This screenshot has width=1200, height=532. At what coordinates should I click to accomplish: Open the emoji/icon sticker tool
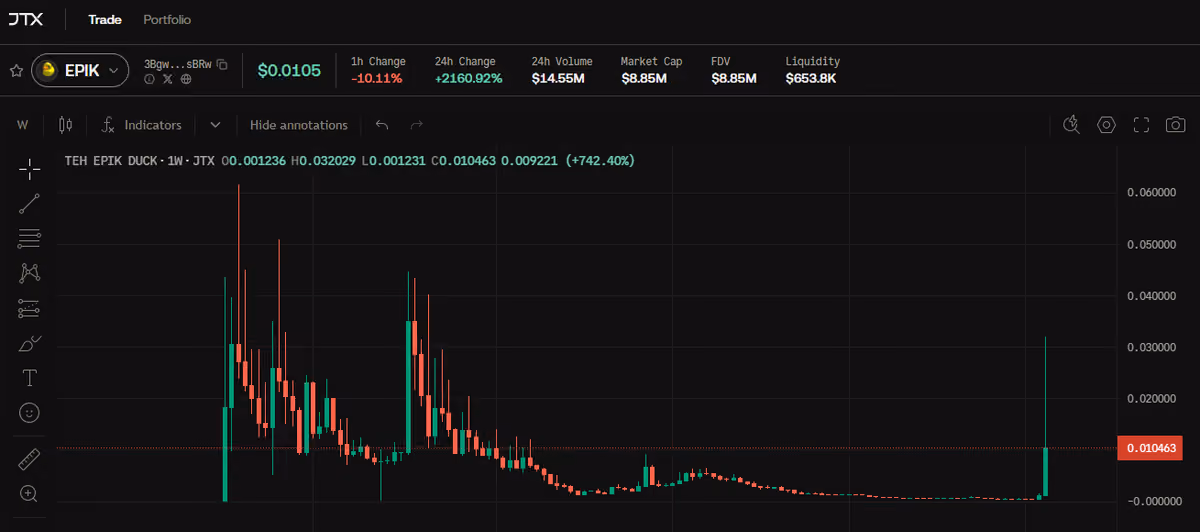click(30, 412)
